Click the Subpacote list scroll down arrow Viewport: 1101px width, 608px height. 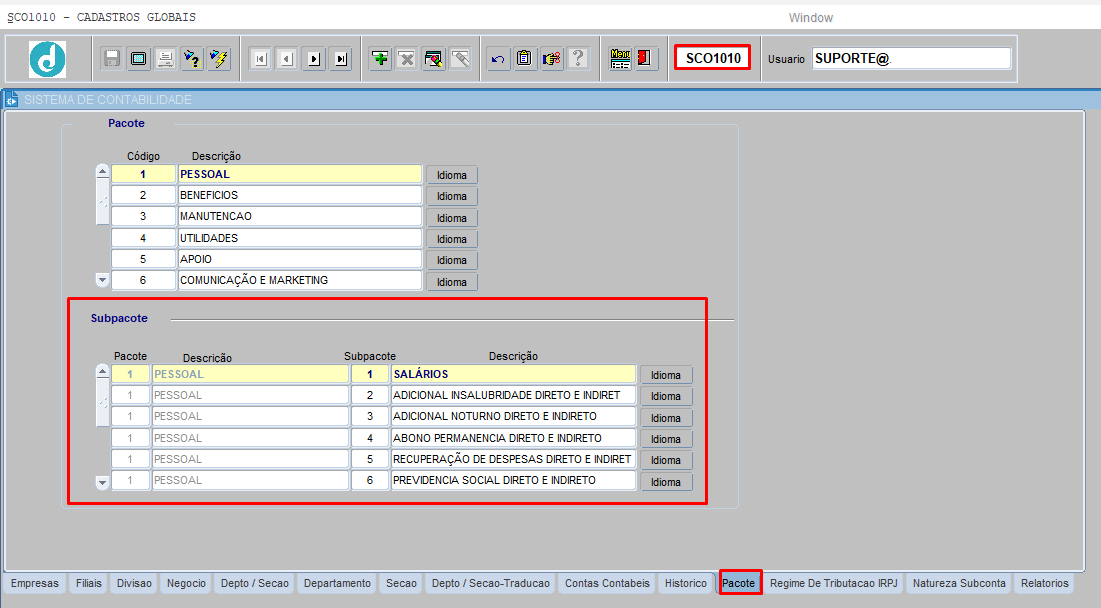pos(103,482)
